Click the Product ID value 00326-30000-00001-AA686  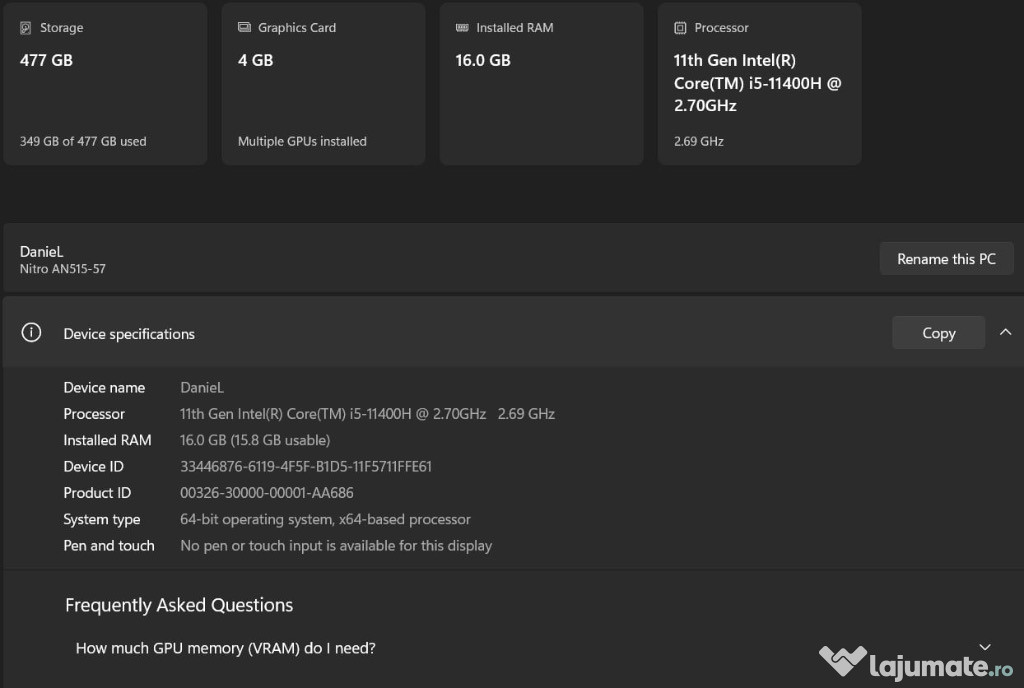click(266, 493)
